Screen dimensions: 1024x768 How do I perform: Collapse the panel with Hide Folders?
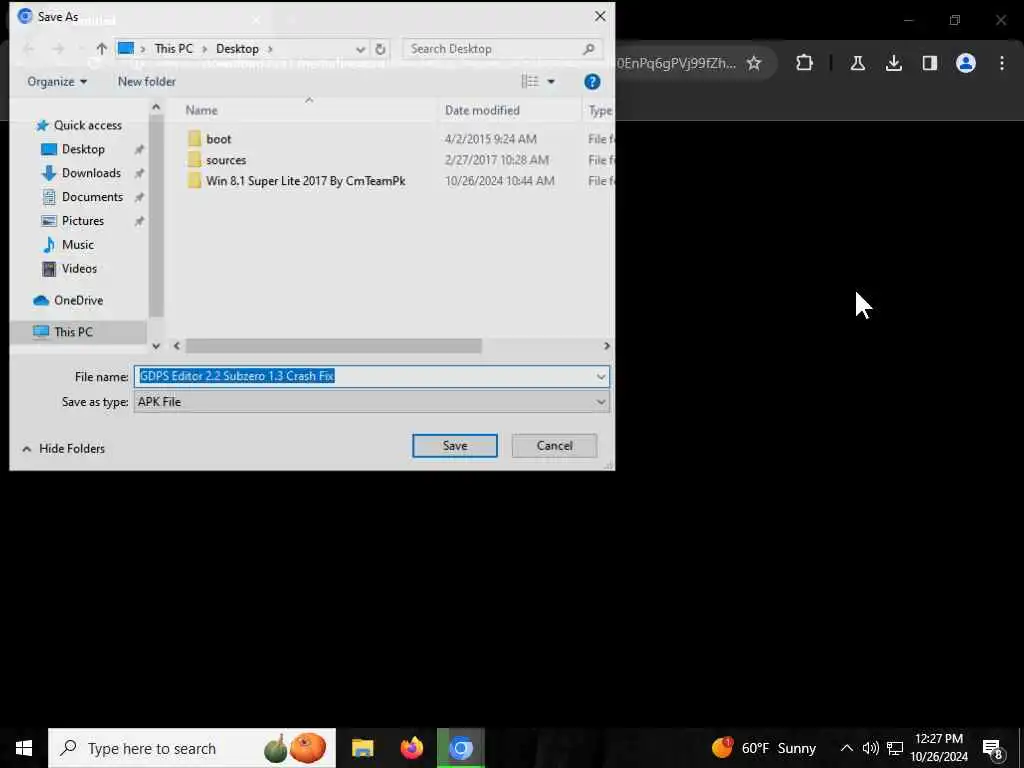click(63, 449)
